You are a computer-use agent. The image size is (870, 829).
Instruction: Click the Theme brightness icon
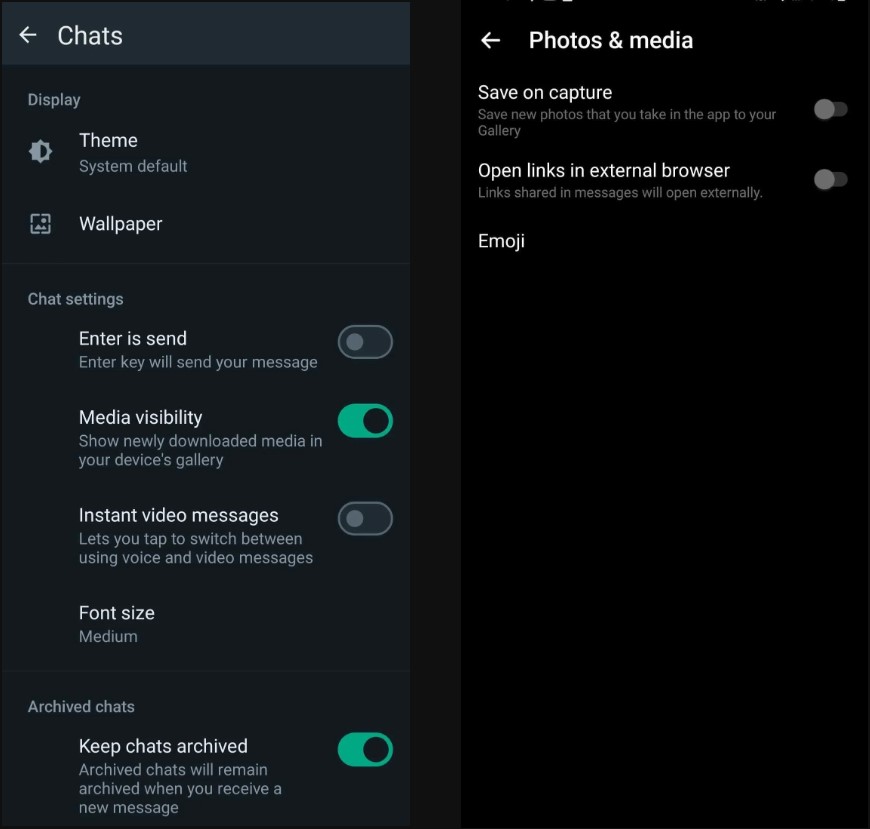[40, 151]
